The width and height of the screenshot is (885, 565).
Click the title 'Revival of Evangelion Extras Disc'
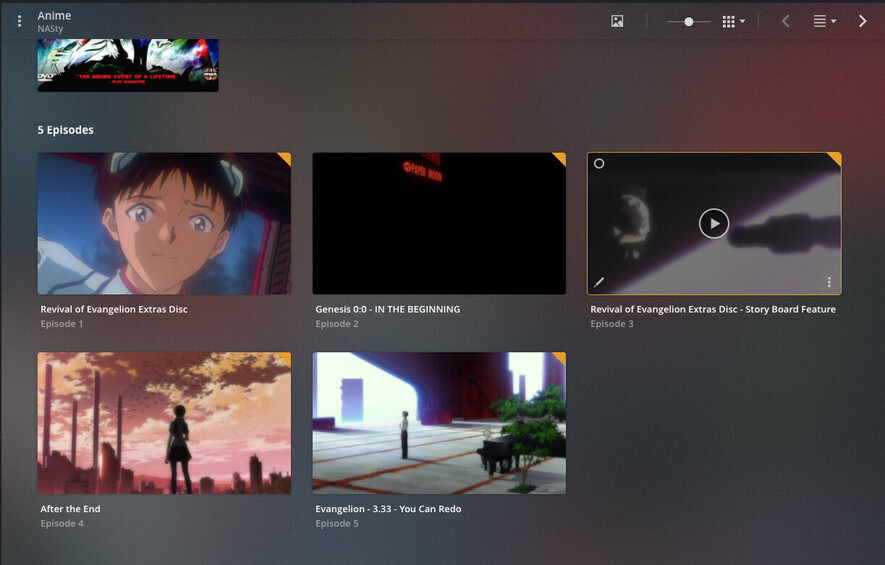coord(114,309)
